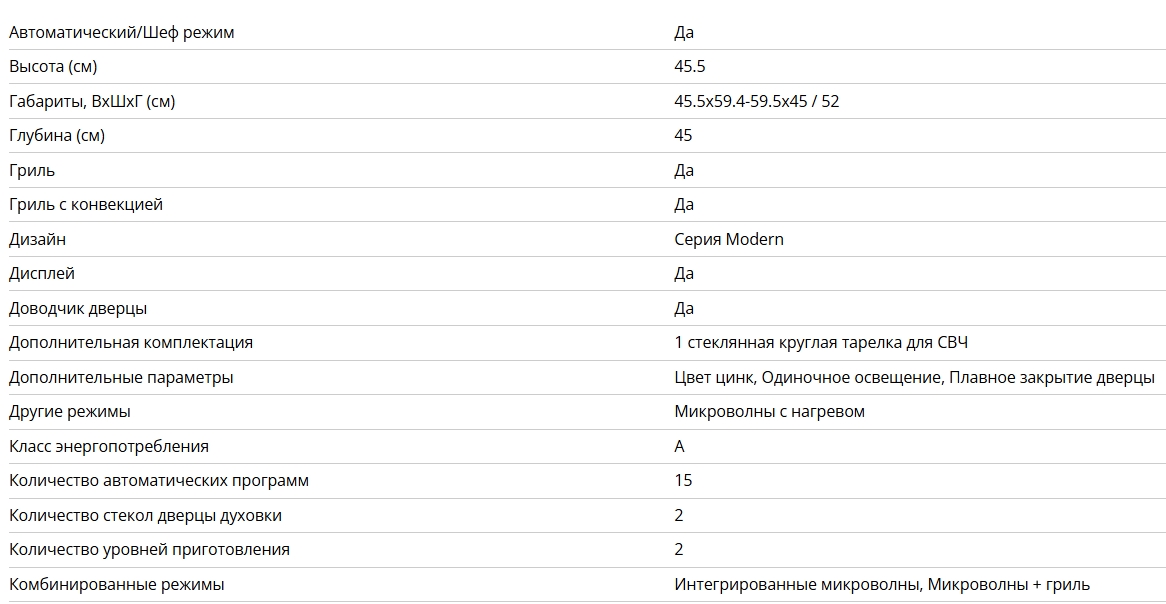Click dimensions value '45.5x59.4-59.5x45 / 52'
Screen dimensions: 1166x604
756,101
